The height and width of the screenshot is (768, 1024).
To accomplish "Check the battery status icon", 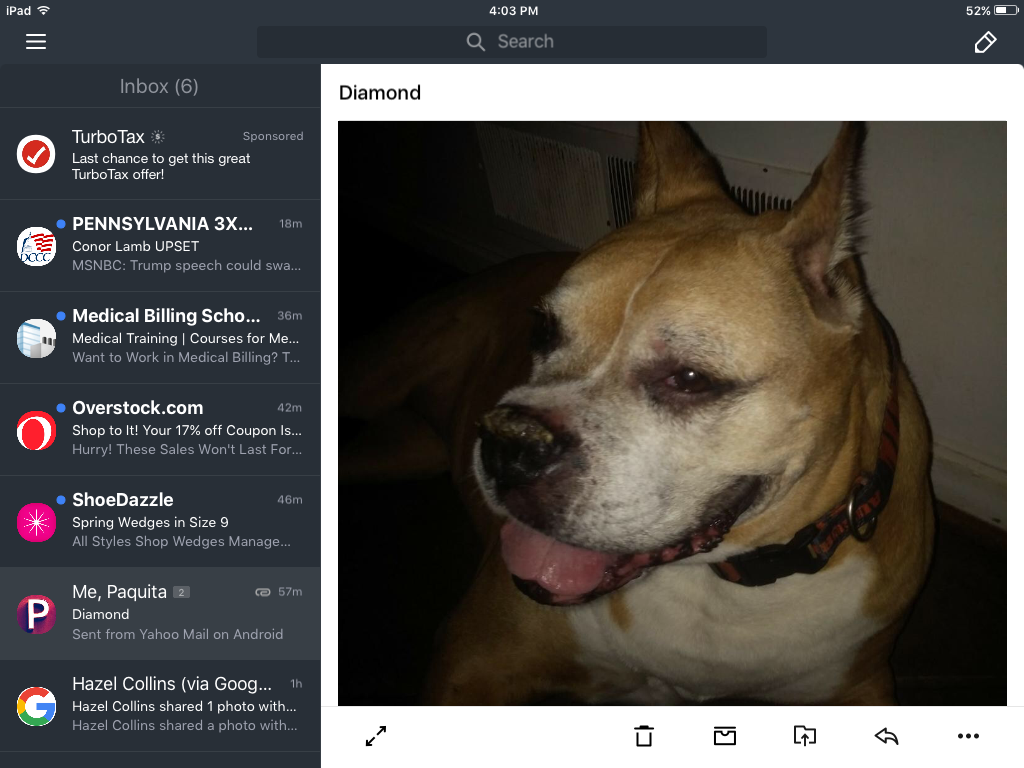I will pyautogui.click(x=1006, y=10).
